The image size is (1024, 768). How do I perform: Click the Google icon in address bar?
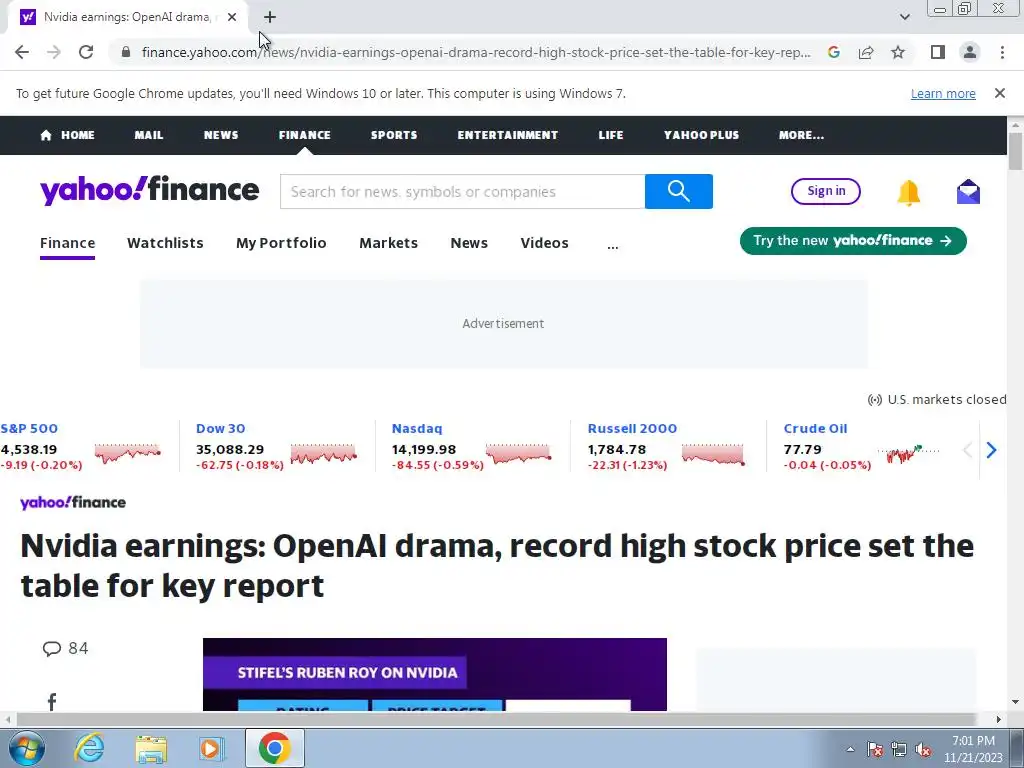[x=834, y=52]
